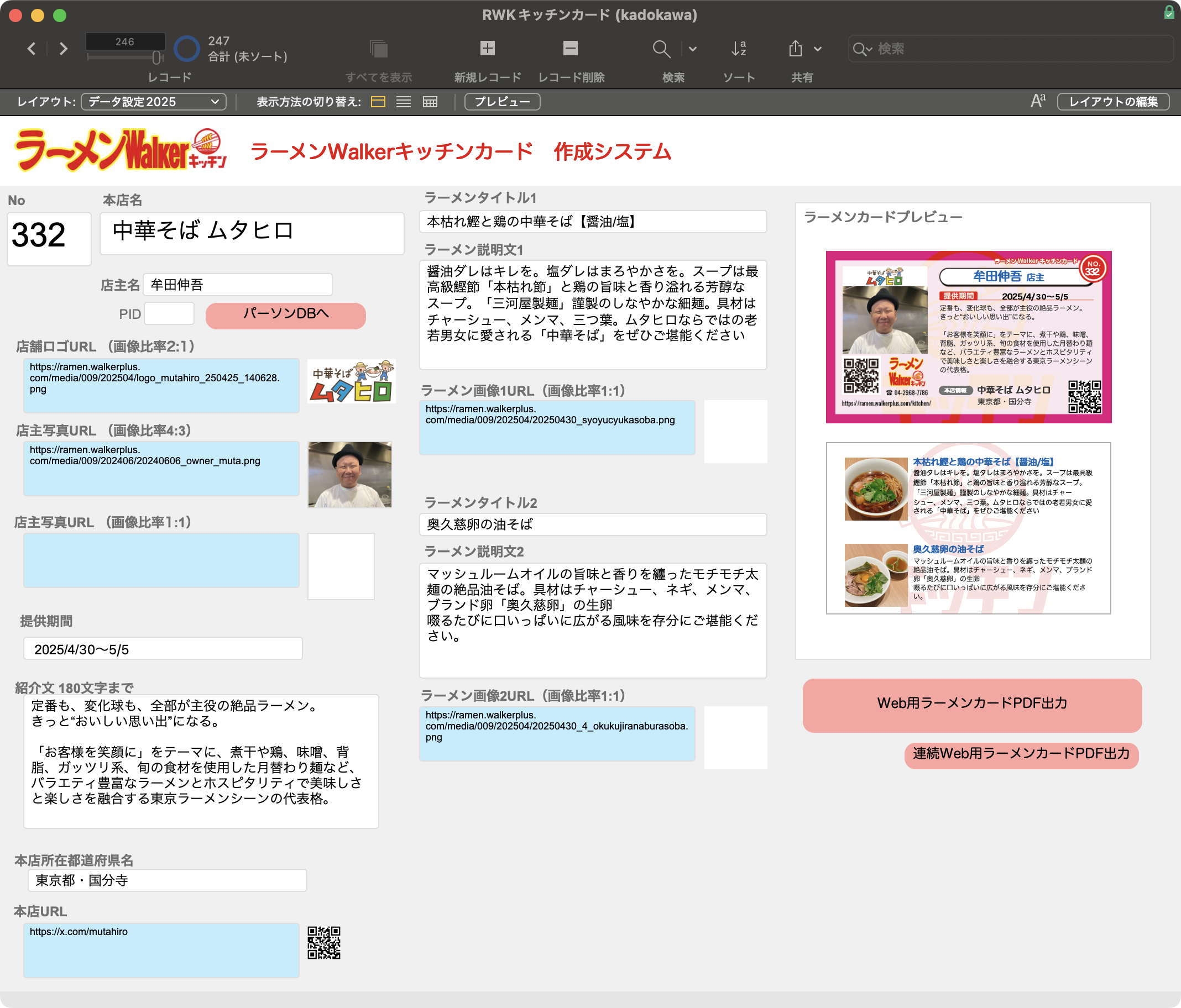Go to the previous record arrow
This screenshot has height=1008, width=1181.
(32, 49)
